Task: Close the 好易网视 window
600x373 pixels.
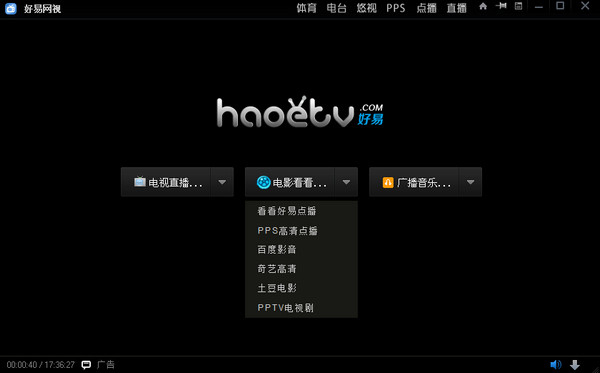Action: (x=585, y=6)
